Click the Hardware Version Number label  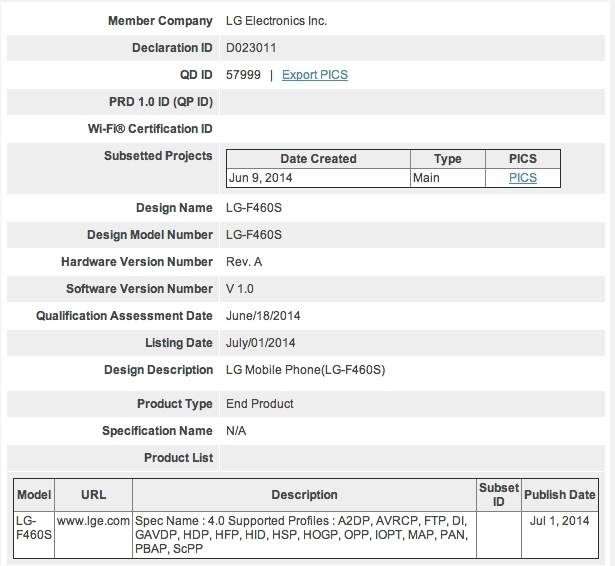tap(137, 262)
